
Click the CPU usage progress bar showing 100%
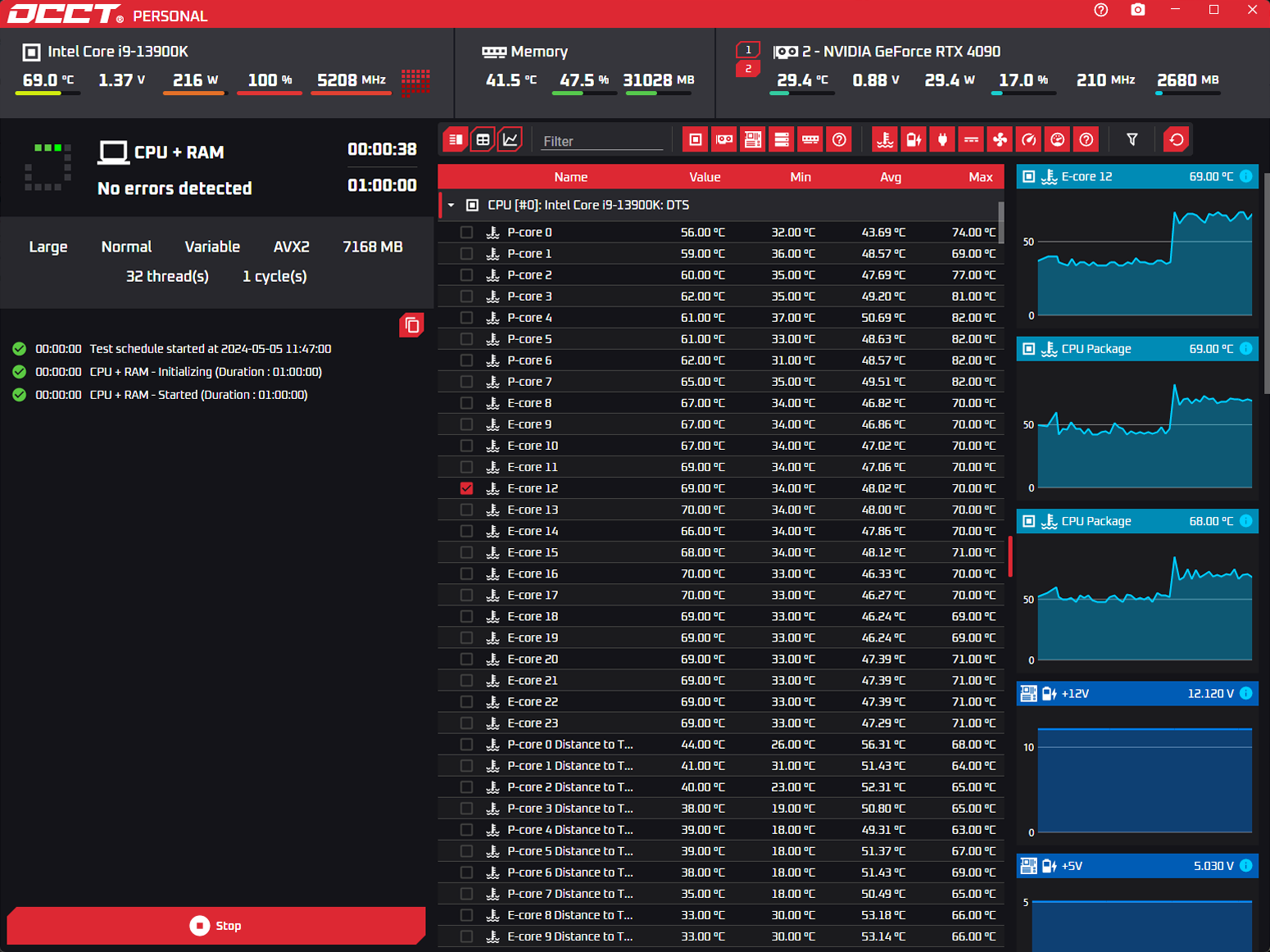[x=270, y=93]
